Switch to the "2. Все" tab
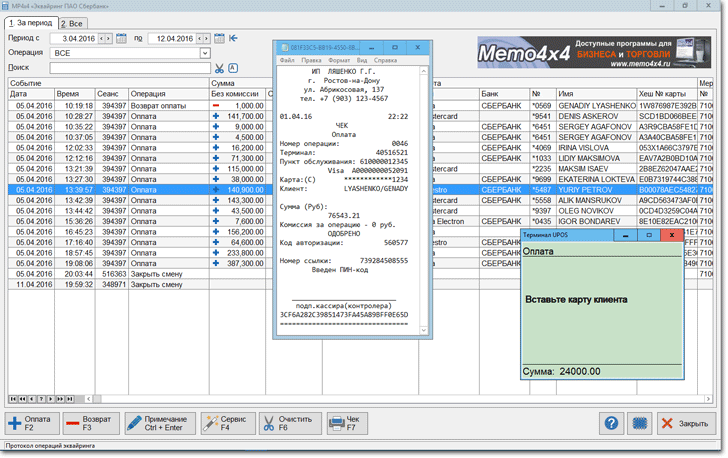 pyautogui.click(x=72, y=24)
